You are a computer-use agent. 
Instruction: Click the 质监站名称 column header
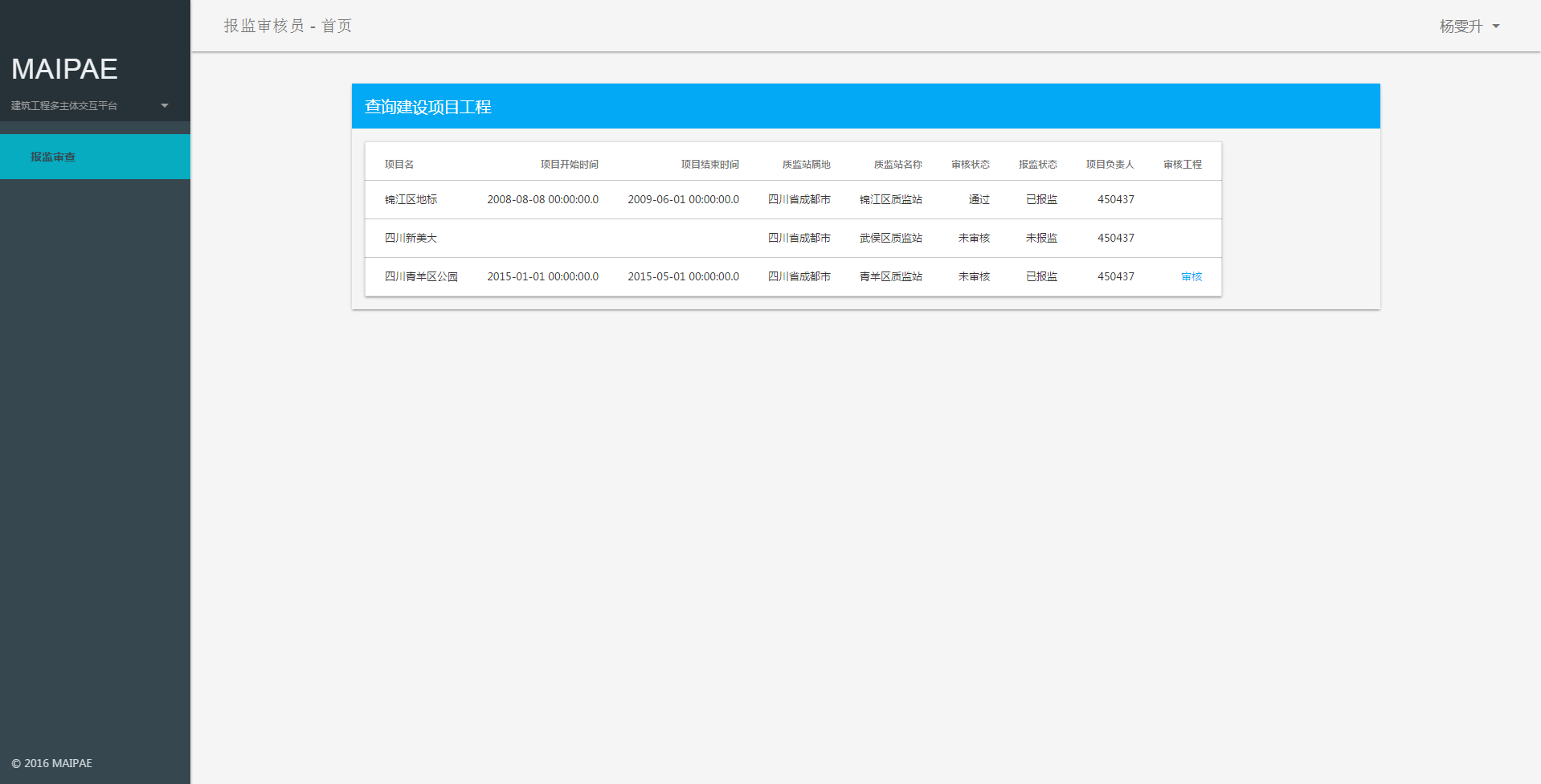coord(897,165)
